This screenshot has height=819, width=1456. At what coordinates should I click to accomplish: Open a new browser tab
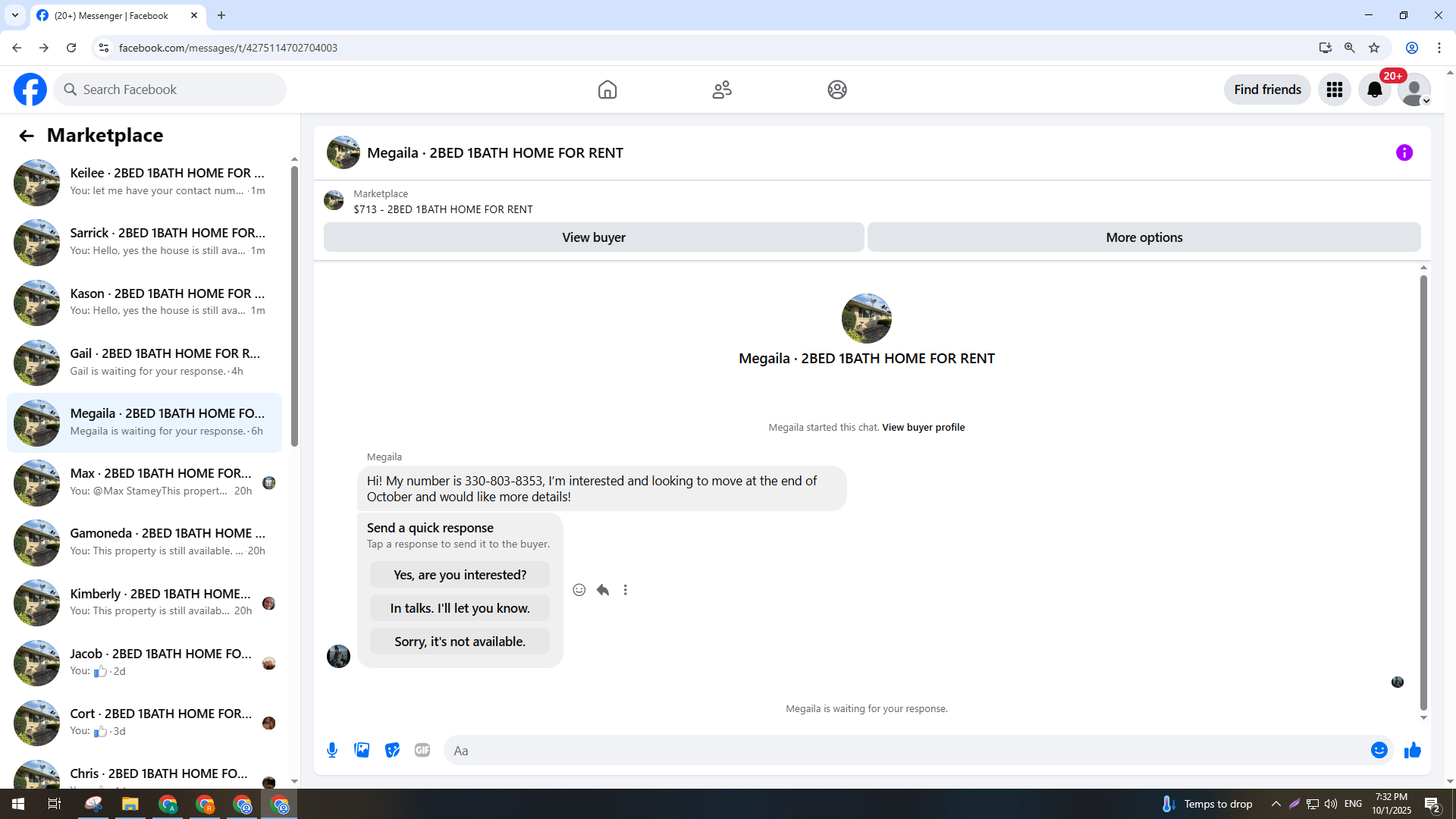click(221, 15)
